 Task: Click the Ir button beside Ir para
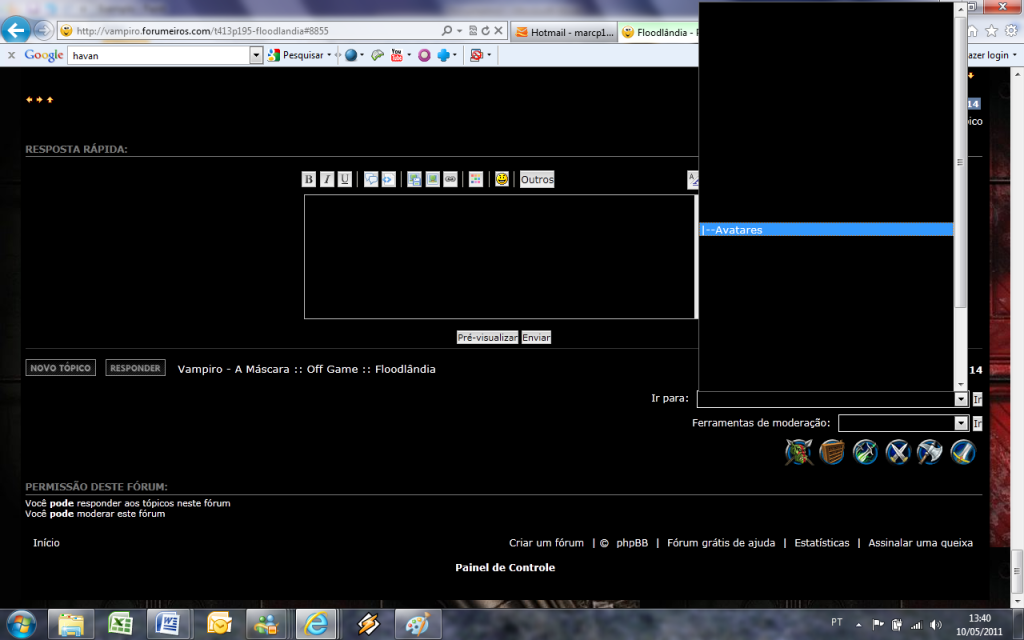[977, 399]
